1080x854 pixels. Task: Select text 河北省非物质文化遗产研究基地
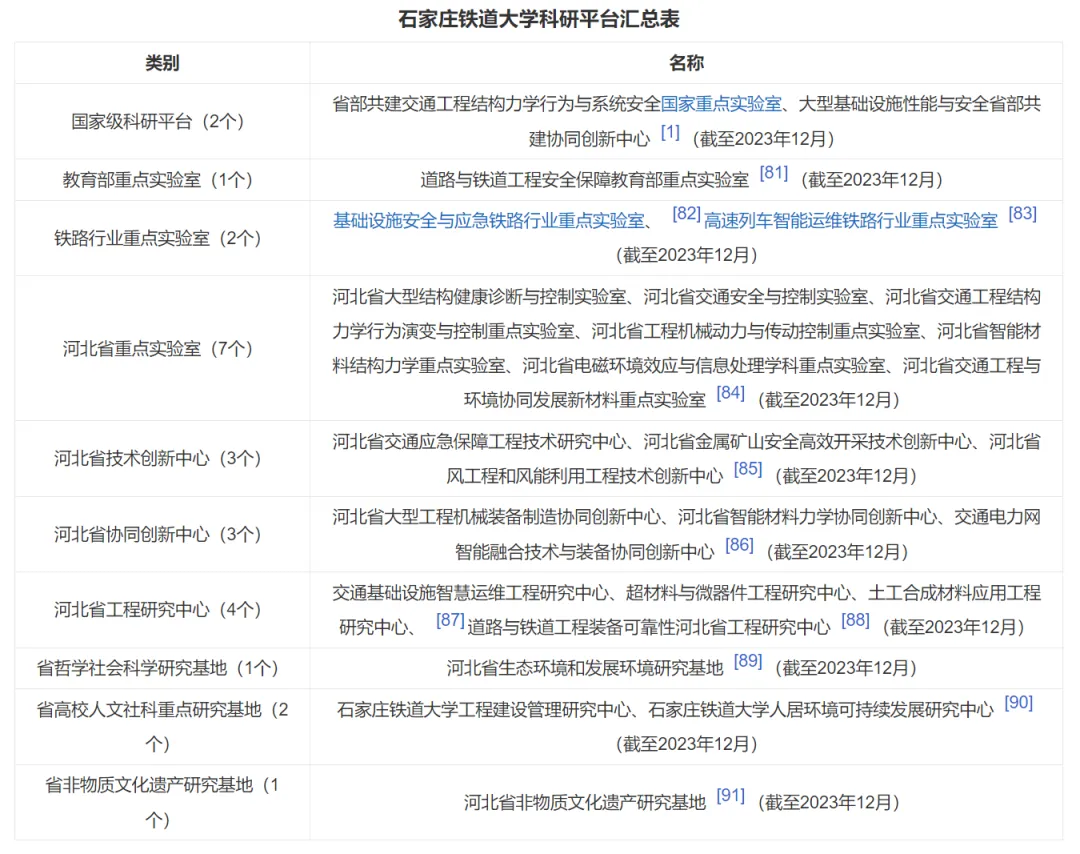tap(585, 802)
